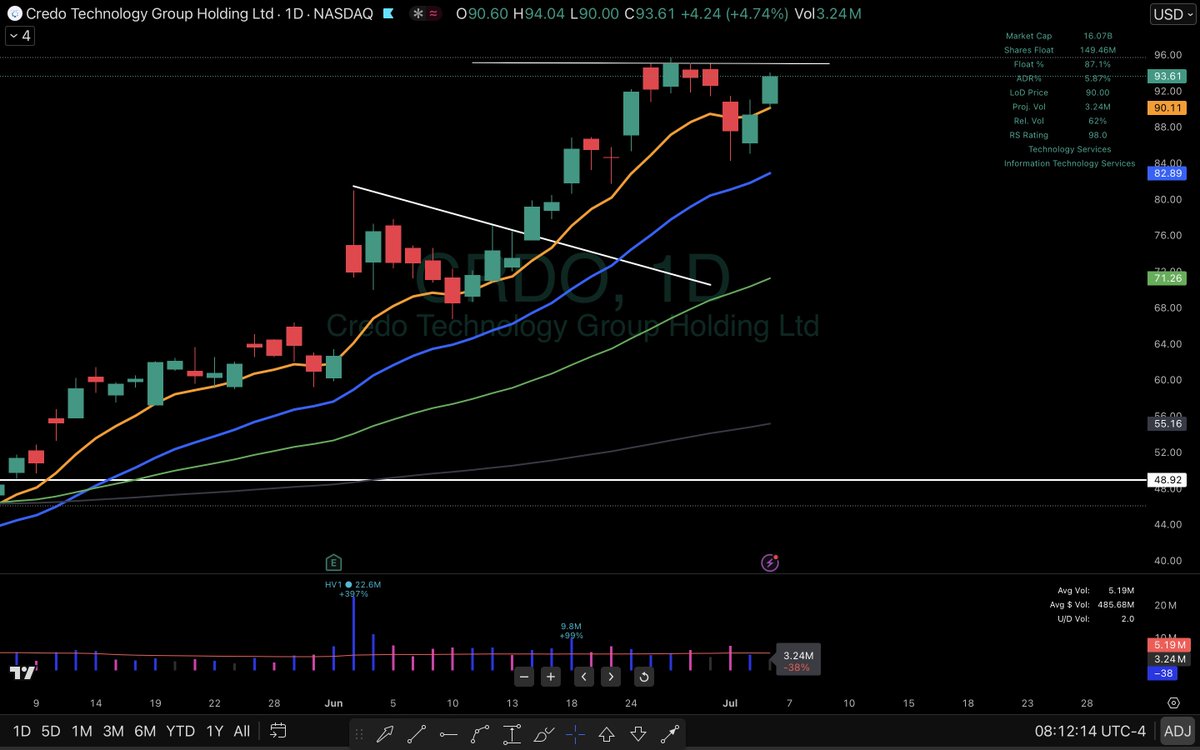Select the trend line tool
The image size is (1200, 750).
tap(417, 733)
